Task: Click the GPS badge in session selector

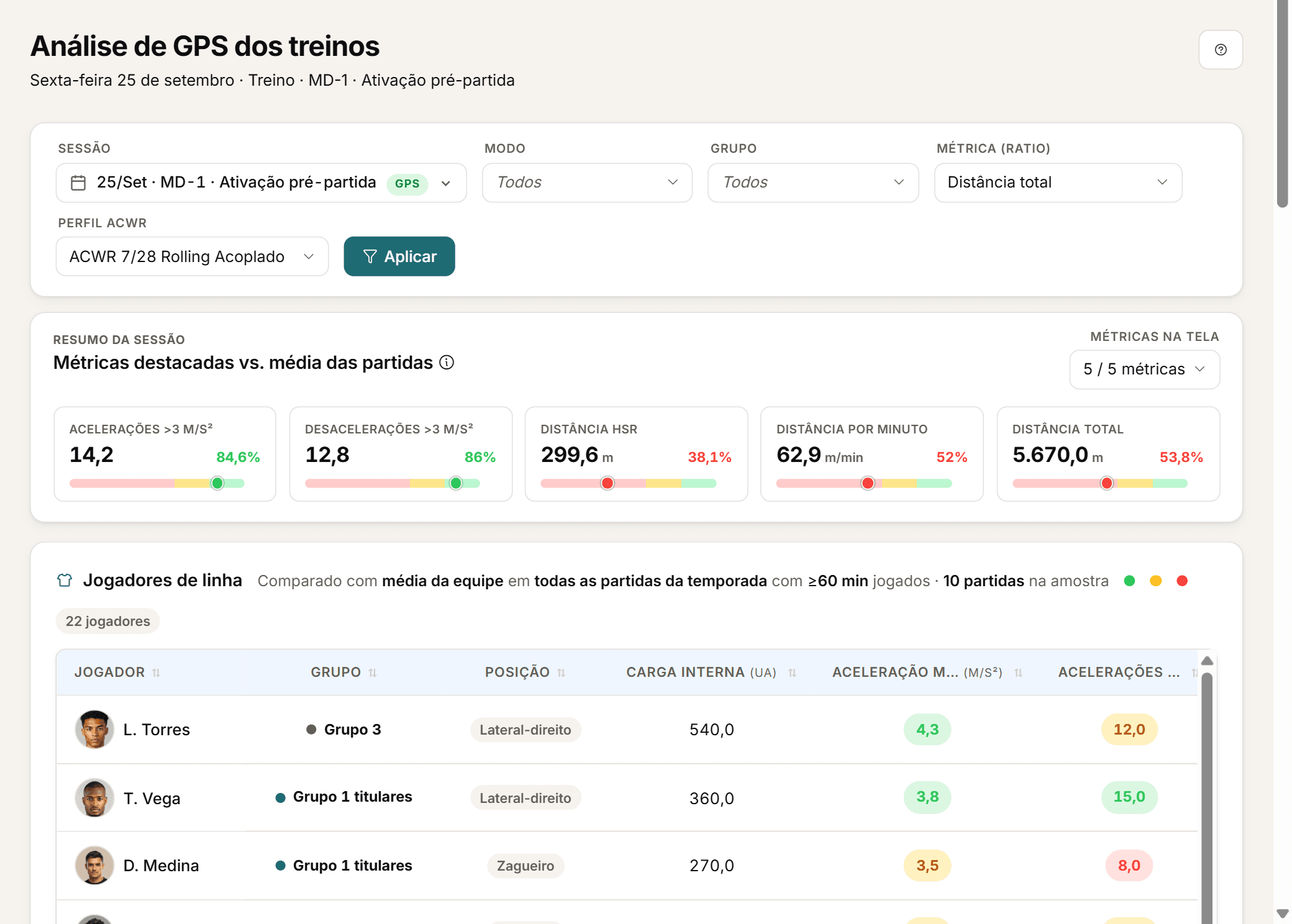Action: pyautogui.click(x=407, y=184)
